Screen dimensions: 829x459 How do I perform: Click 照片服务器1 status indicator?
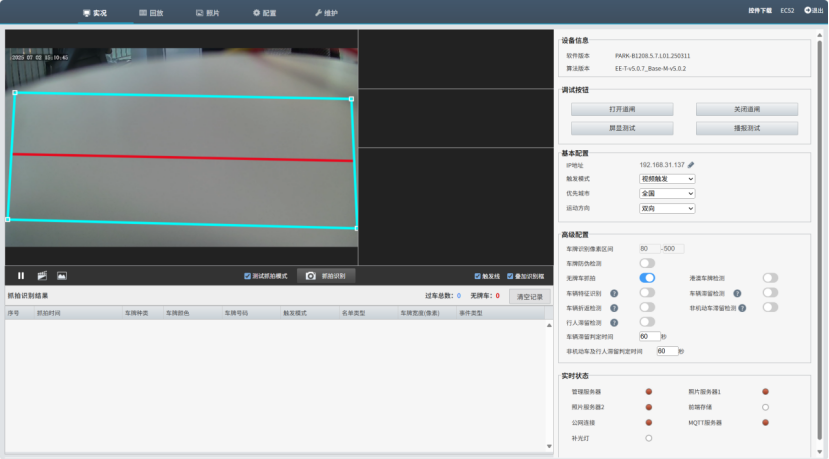point(765,392)
